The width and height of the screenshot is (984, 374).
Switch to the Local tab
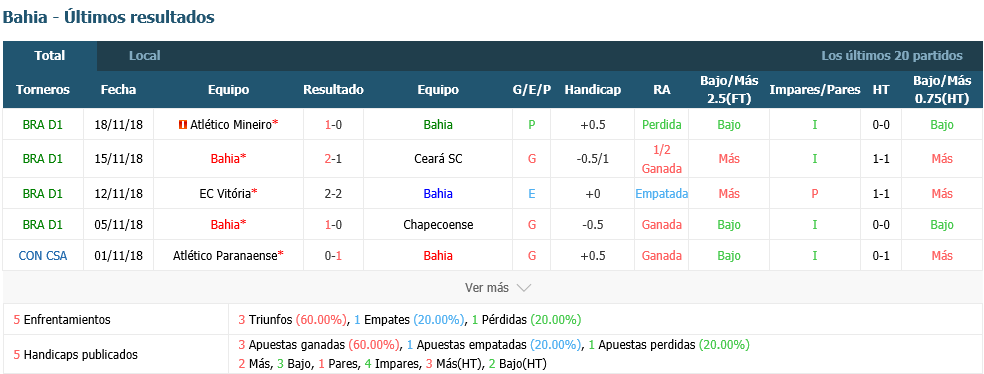point(144,56)
